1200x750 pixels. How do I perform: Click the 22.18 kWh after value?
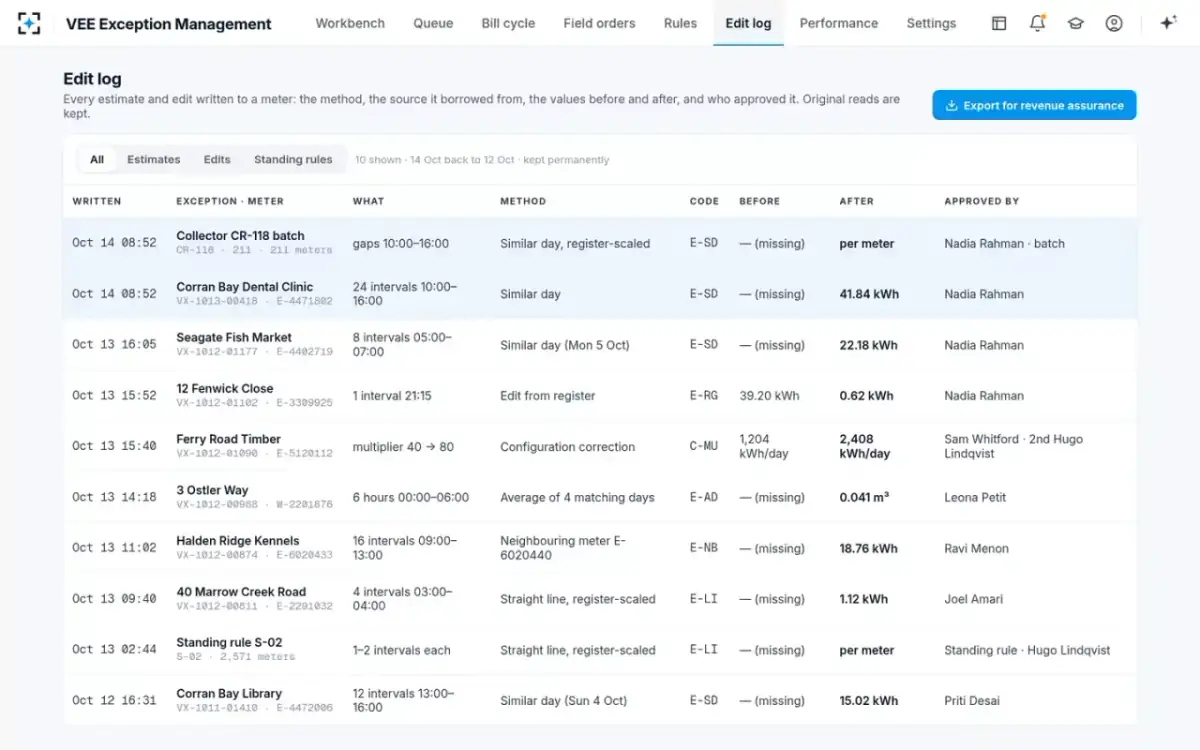(x=868, y=345)
